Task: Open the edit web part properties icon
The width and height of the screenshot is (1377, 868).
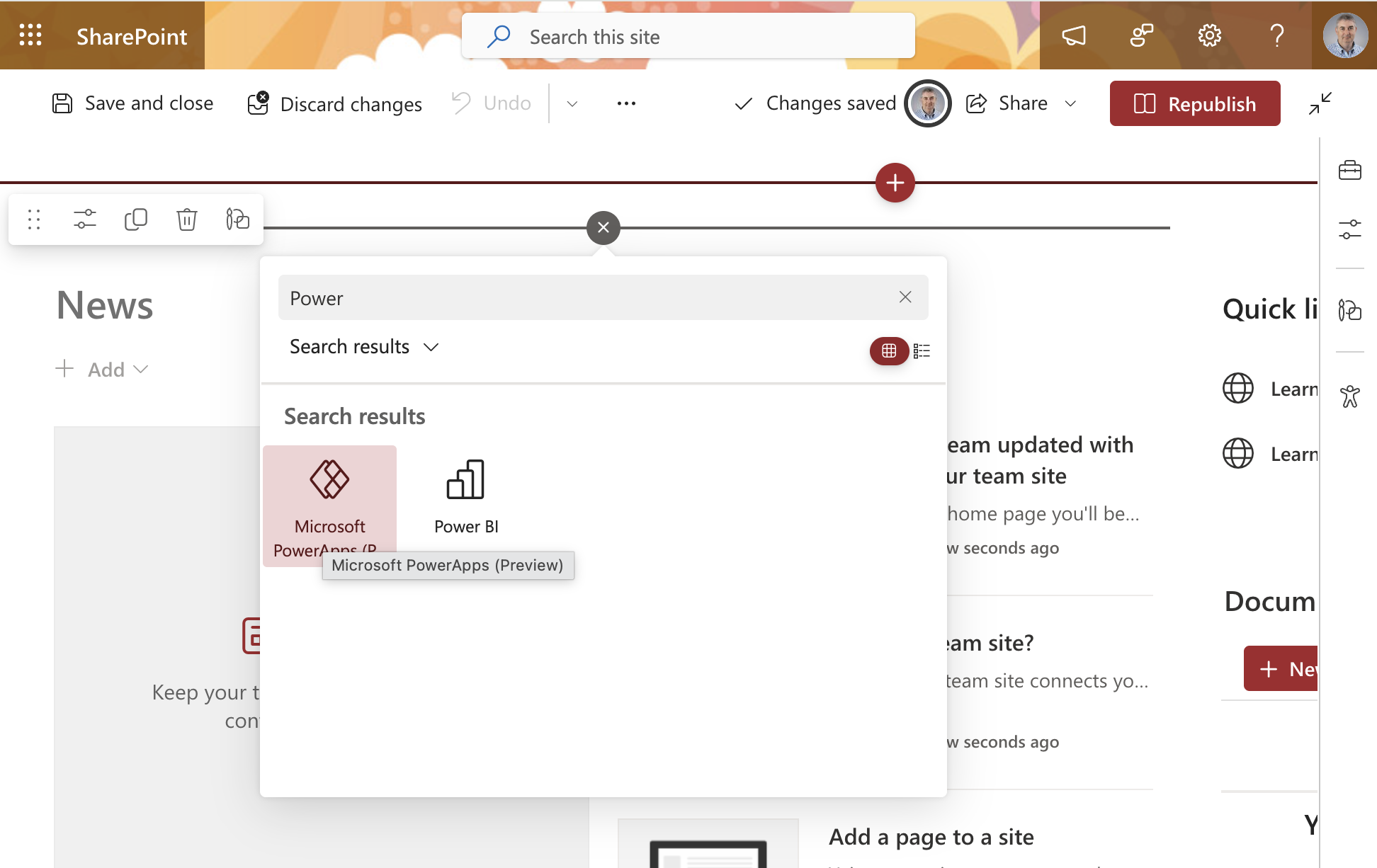Action: click(x=85, y=219)
